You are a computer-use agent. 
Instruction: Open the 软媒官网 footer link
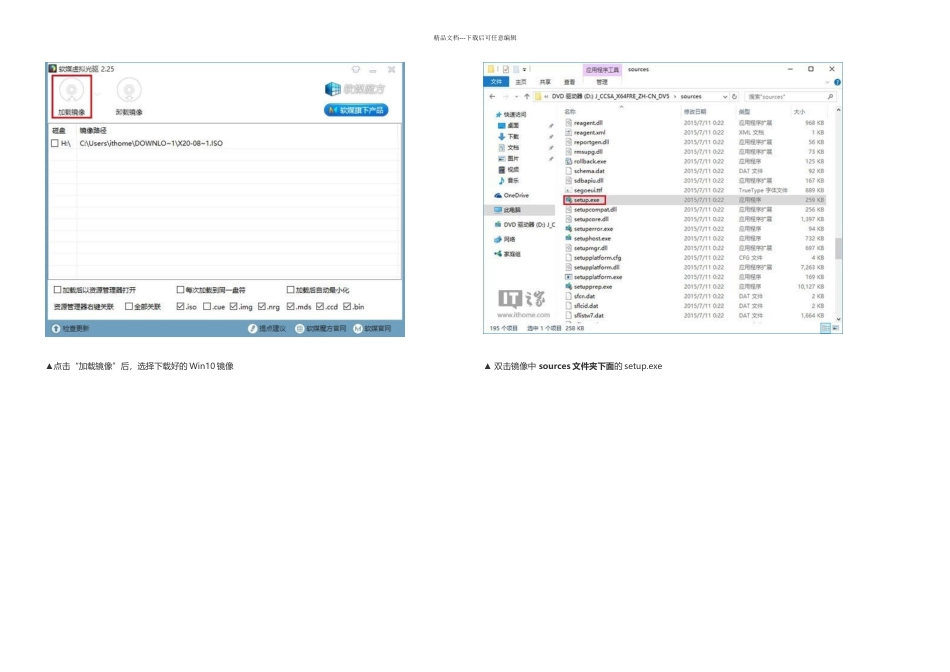click(x=373, y=328)
